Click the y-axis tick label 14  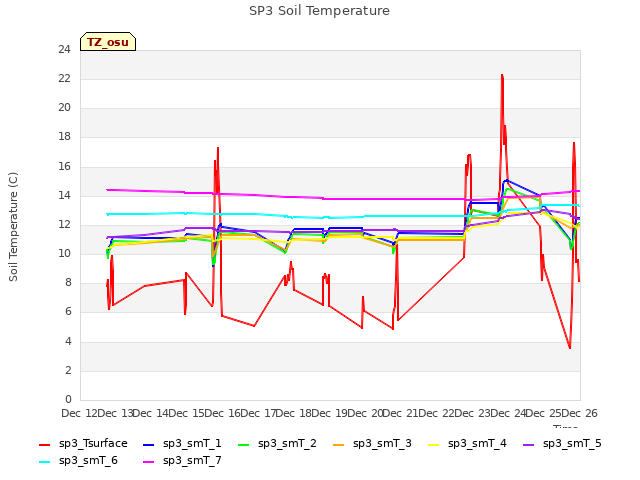click(64, 196)
